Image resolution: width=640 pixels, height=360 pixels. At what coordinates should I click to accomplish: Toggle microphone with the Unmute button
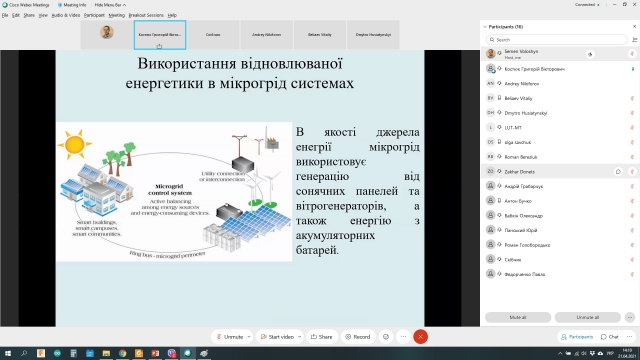pos(230,337)
